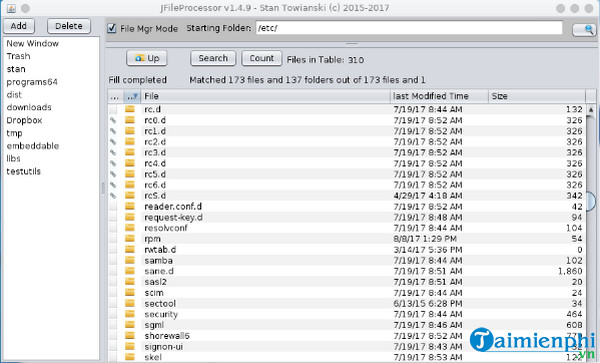Click folder icon for rc6.d

(130, 185)
